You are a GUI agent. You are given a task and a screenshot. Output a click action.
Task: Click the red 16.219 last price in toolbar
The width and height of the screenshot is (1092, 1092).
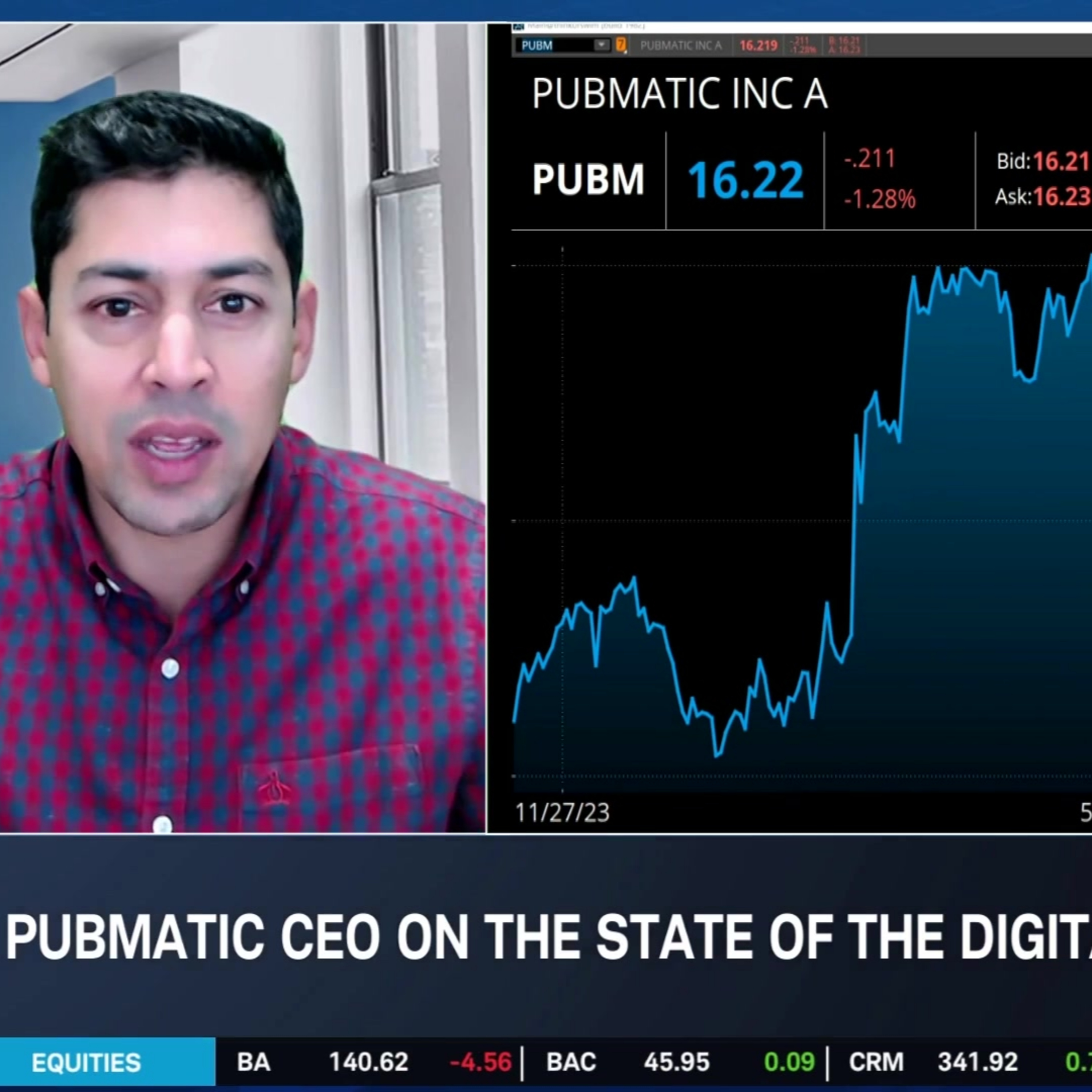pos(759,45)
